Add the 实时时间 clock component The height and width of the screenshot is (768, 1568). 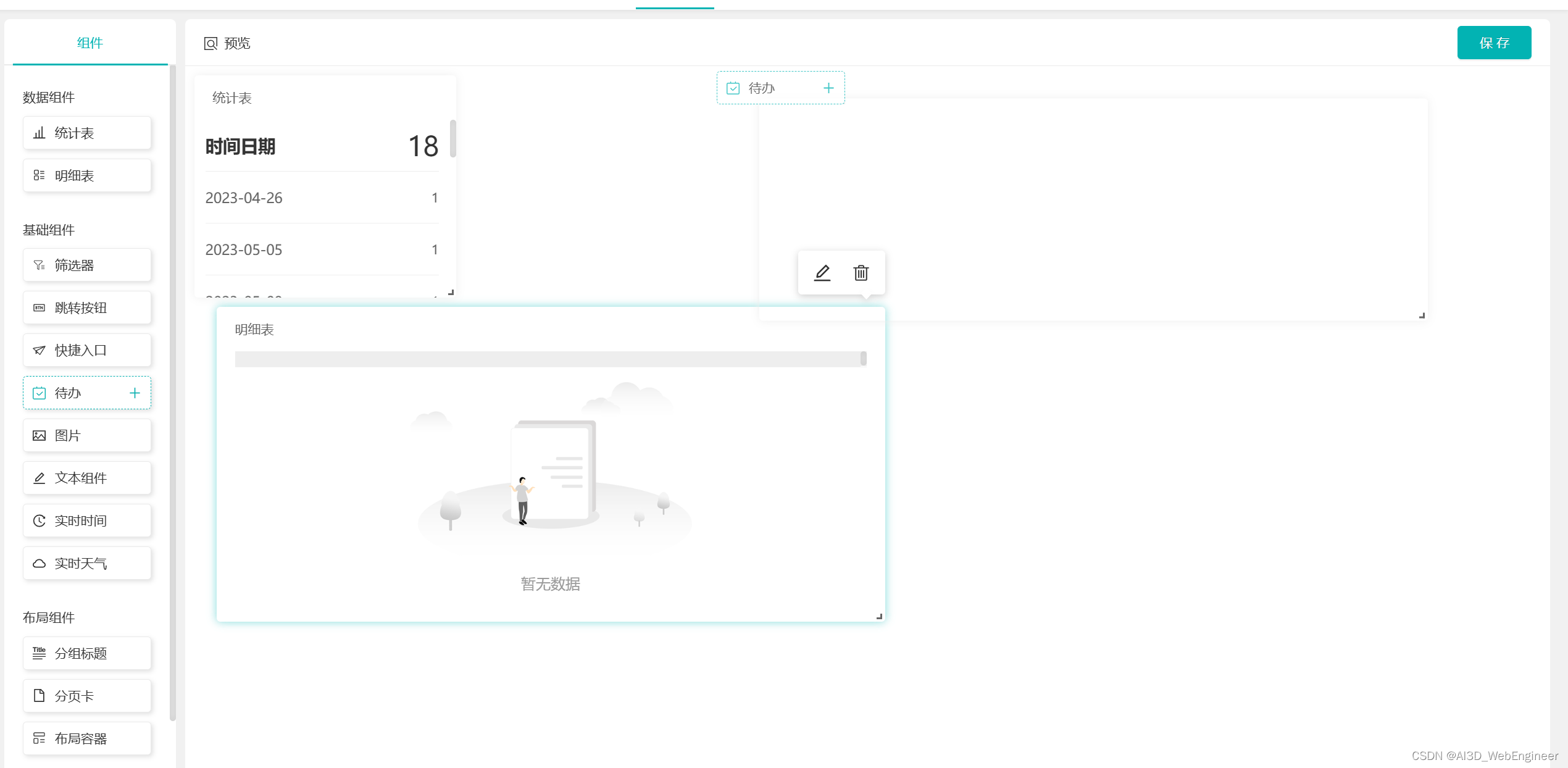pos(87,520)
